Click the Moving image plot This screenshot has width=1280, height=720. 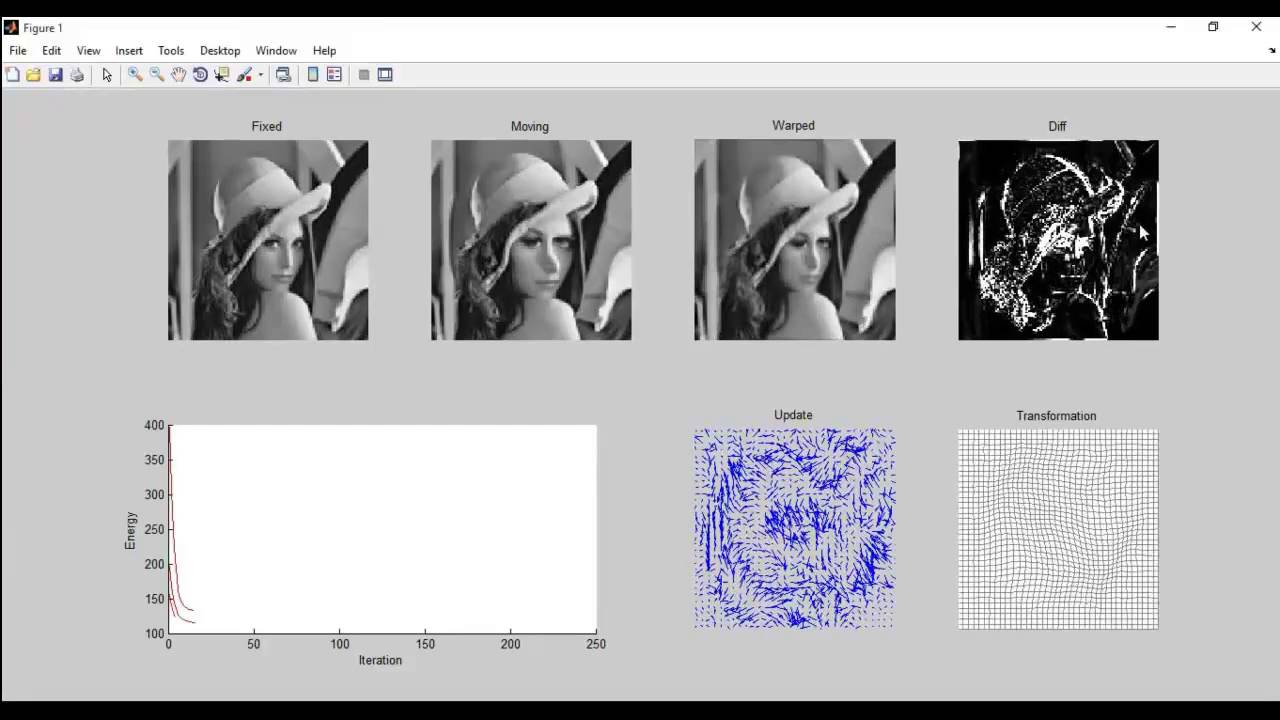coord(531,240)
